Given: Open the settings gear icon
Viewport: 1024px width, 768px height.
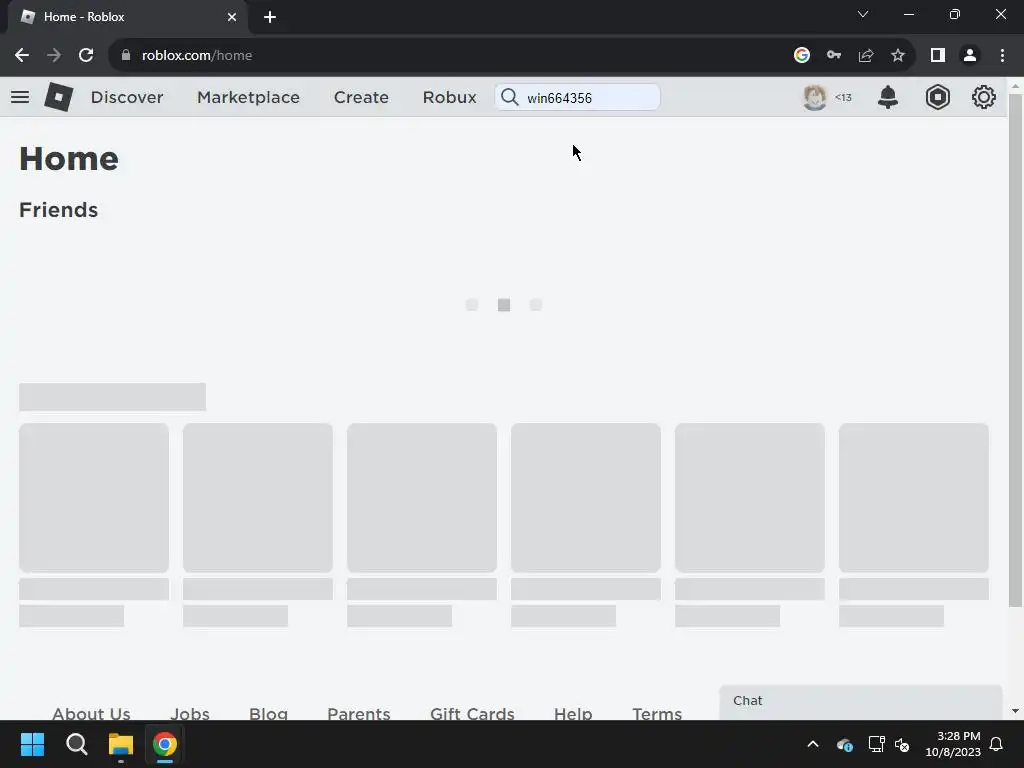Looking at the screenshot, I should [984, 97].
